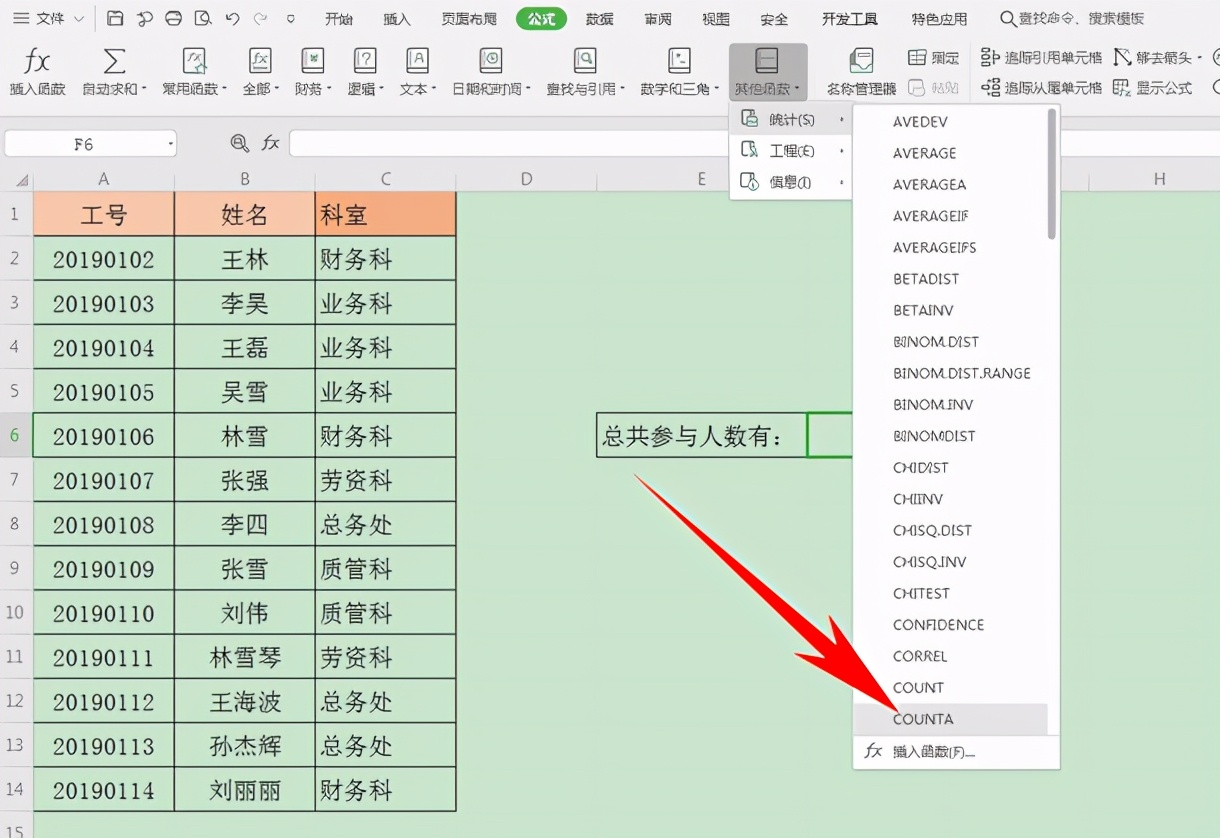Screen dimensions: 1220x838
Task: Click the function list scrollbar
Action: [1052, 174]
